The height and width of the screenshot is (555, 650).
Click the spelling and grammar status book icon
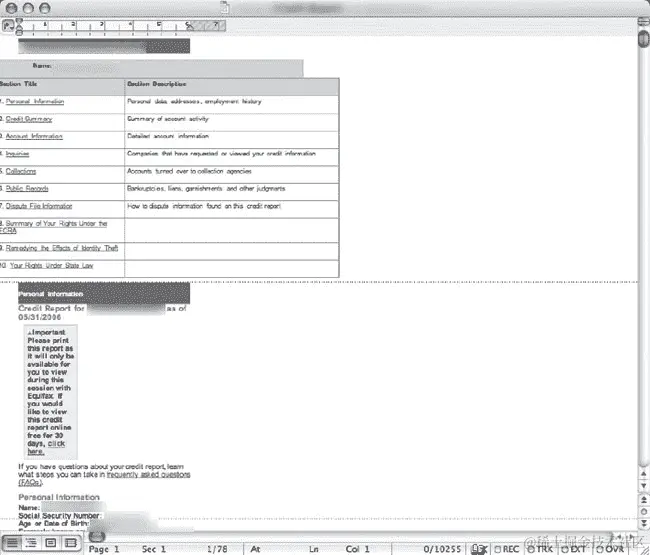click(479, 549)
